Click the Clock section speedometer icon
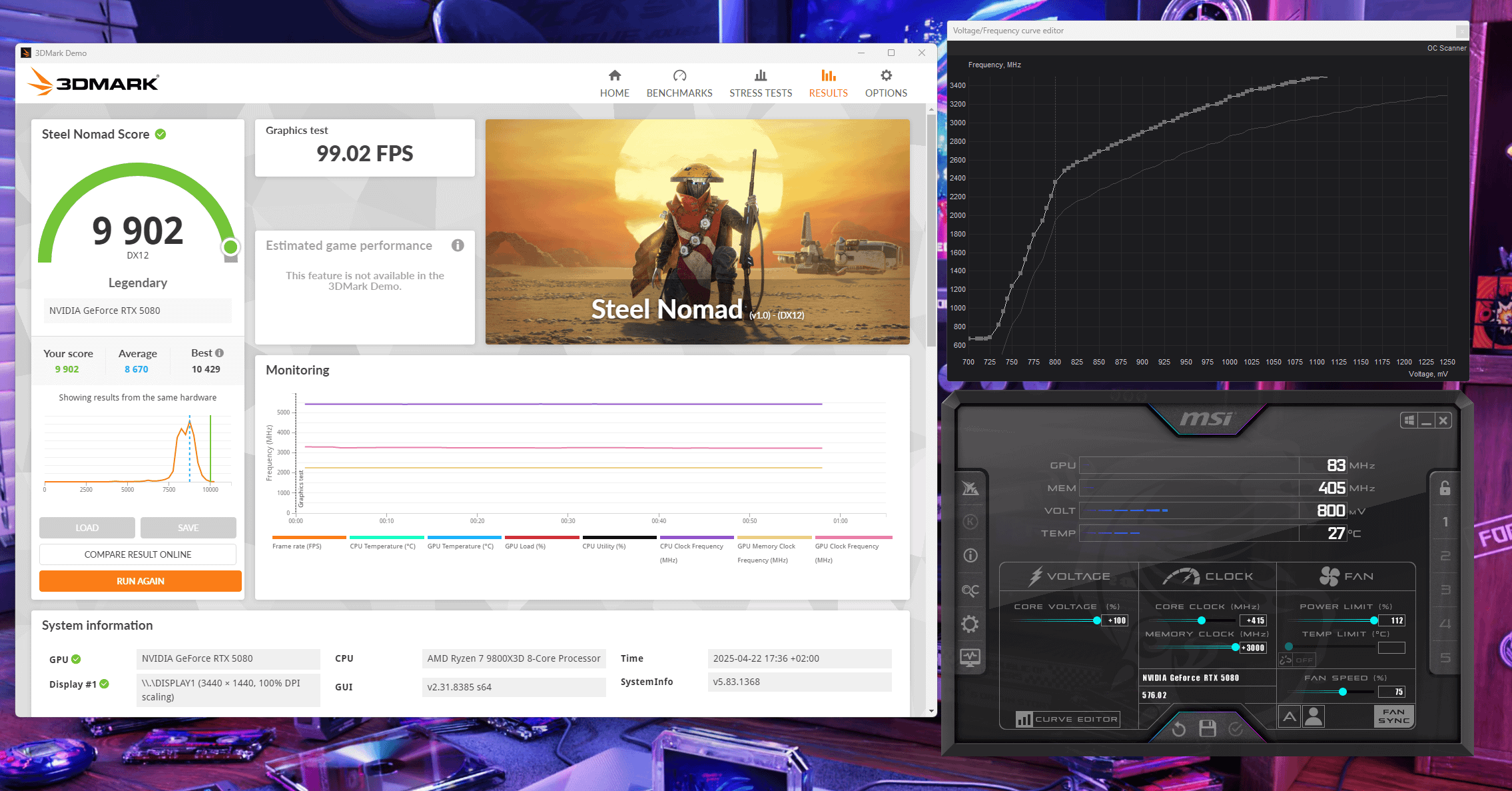This screenshot has width=1512, height=791. point(1181,576)
